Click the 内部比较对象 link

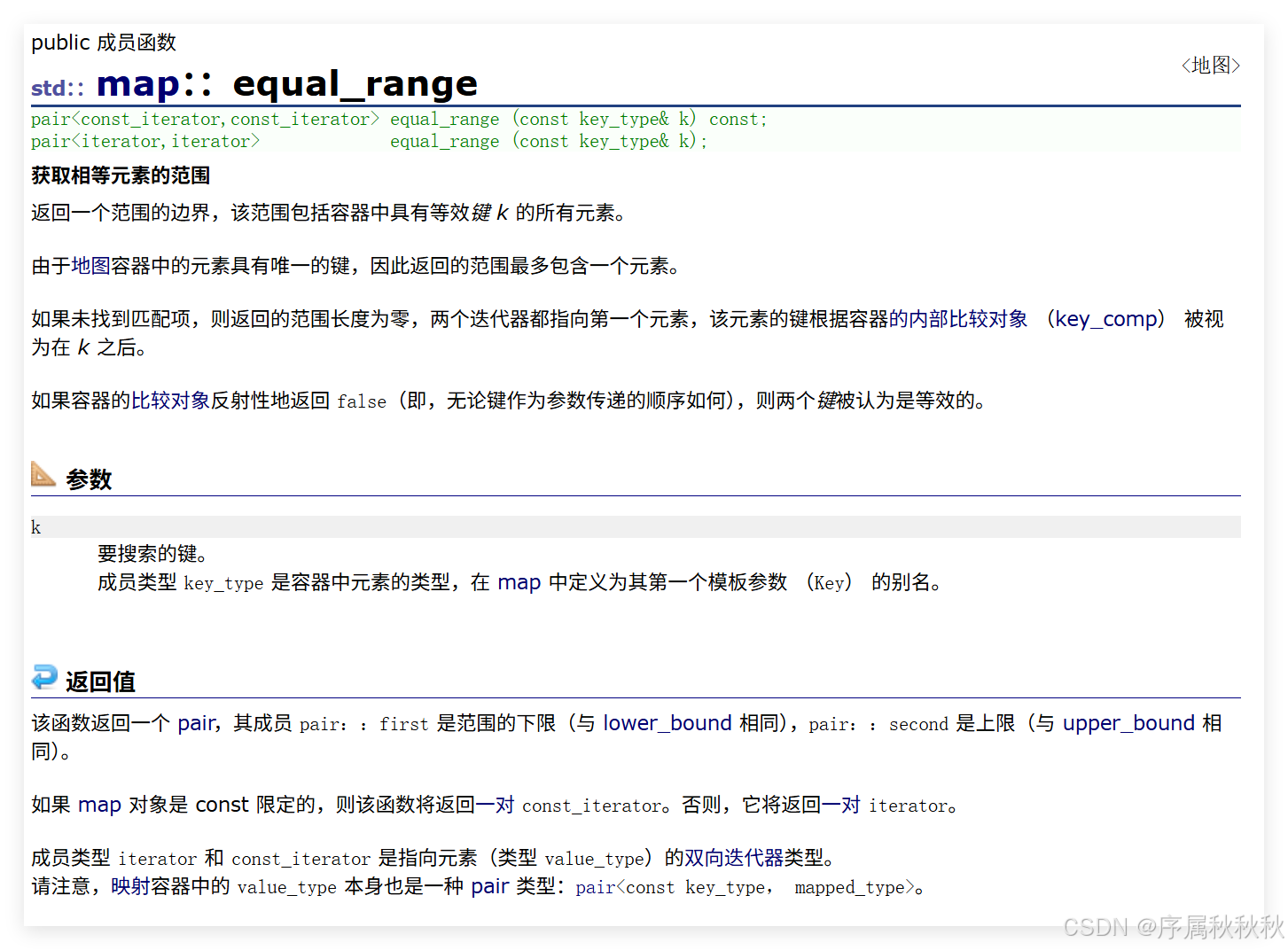[960, 319]
